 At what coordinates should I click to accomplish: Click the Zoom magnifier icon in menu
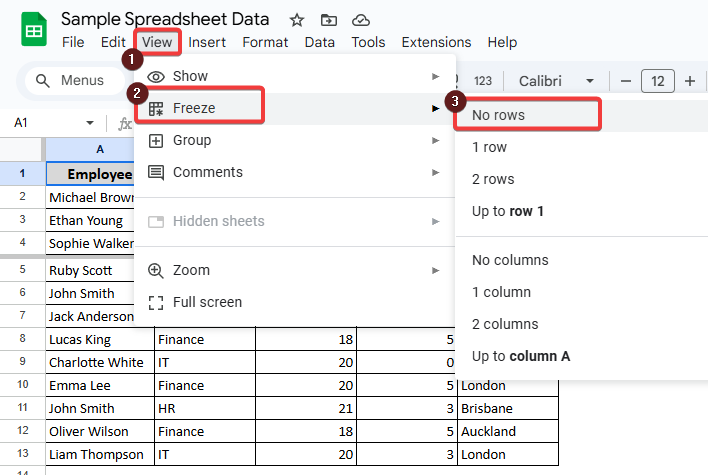coord(156,270)
